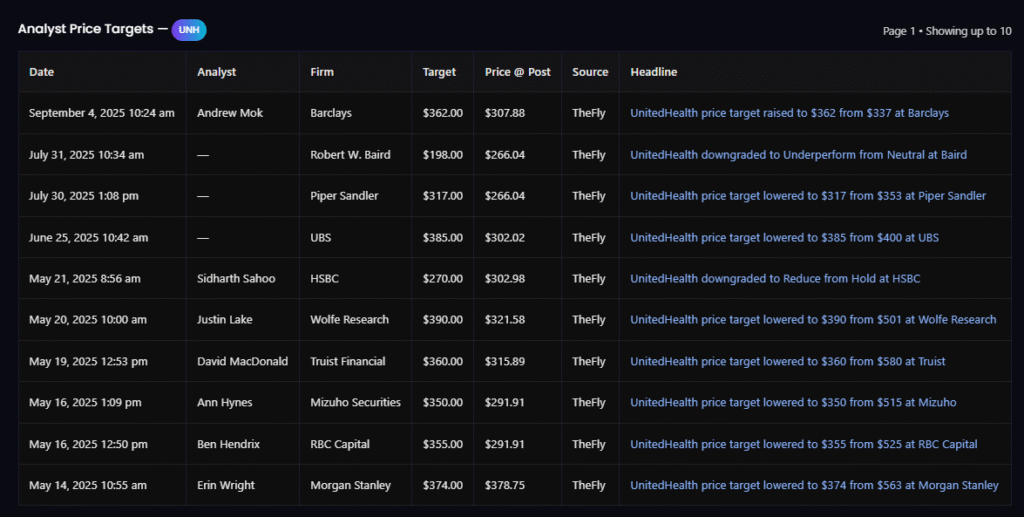The image size is (1024, 517).
Task: Open Mizuho price target lowered headline
Action: 793,402
